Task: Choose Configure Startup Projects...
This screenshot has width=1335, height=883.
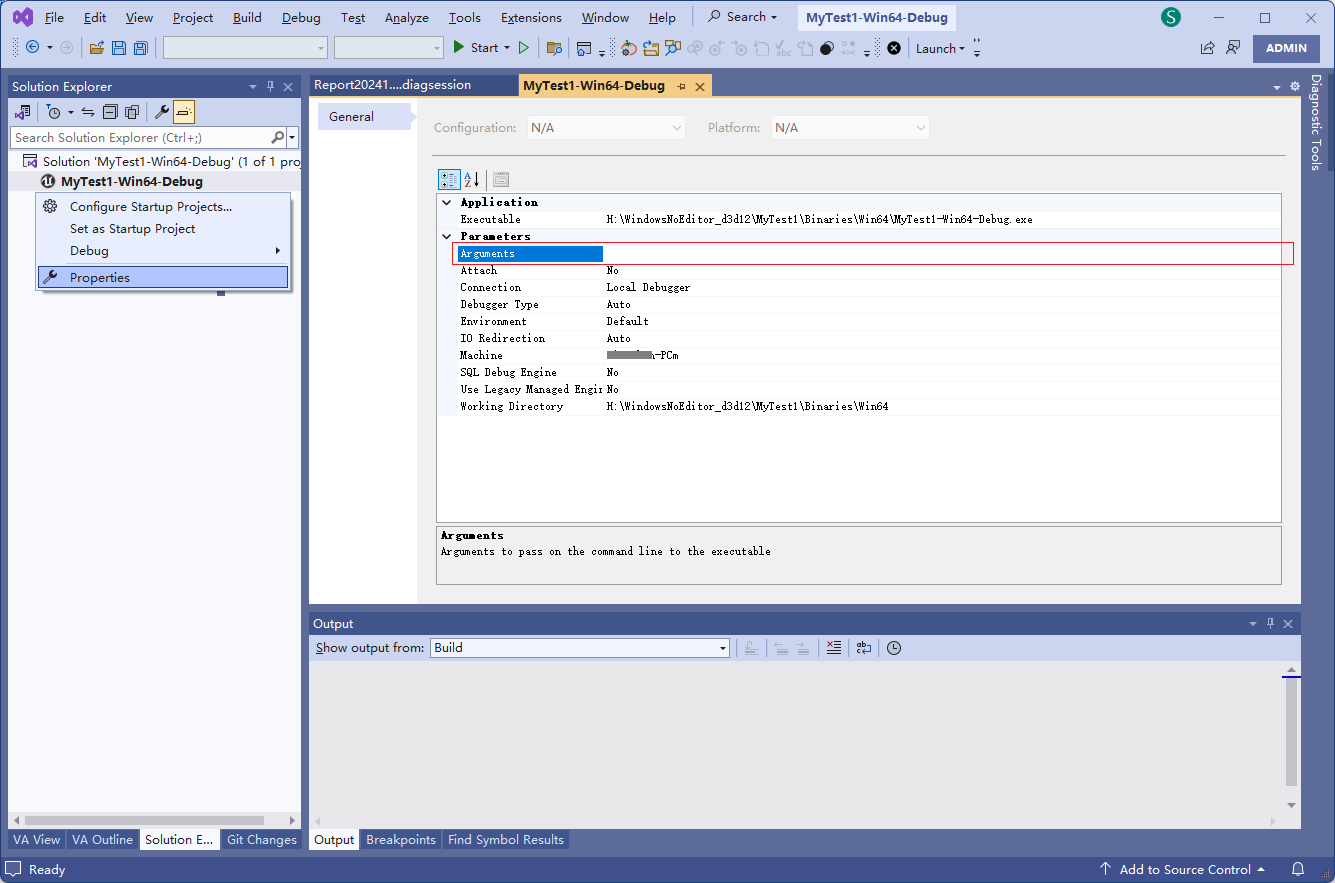Action: click(x=163, y=207)
